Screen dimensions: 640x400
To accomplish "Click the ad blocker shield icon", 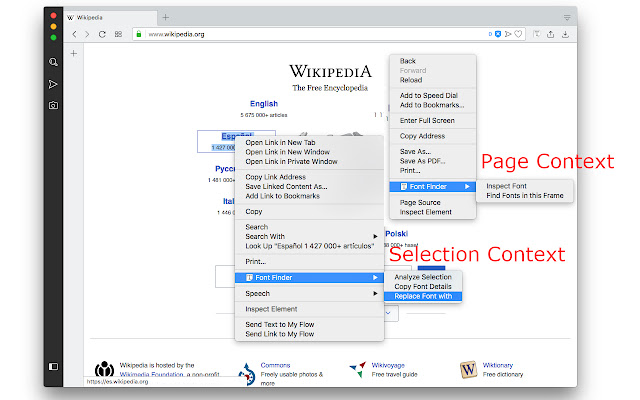I will coord(497,34).
